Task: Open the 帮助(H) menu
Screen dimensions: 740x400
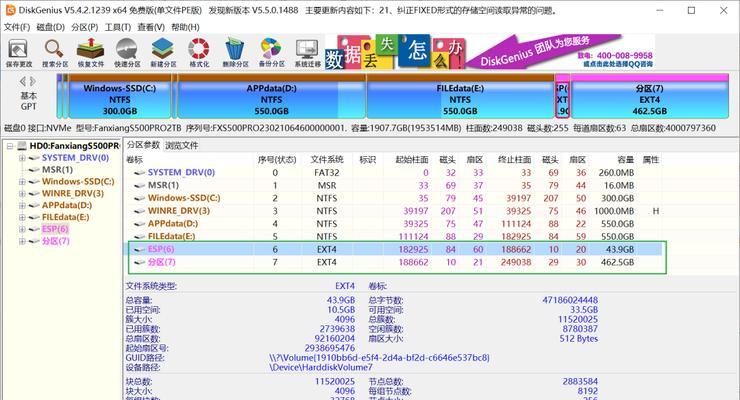Action: [x=185, y=27]
